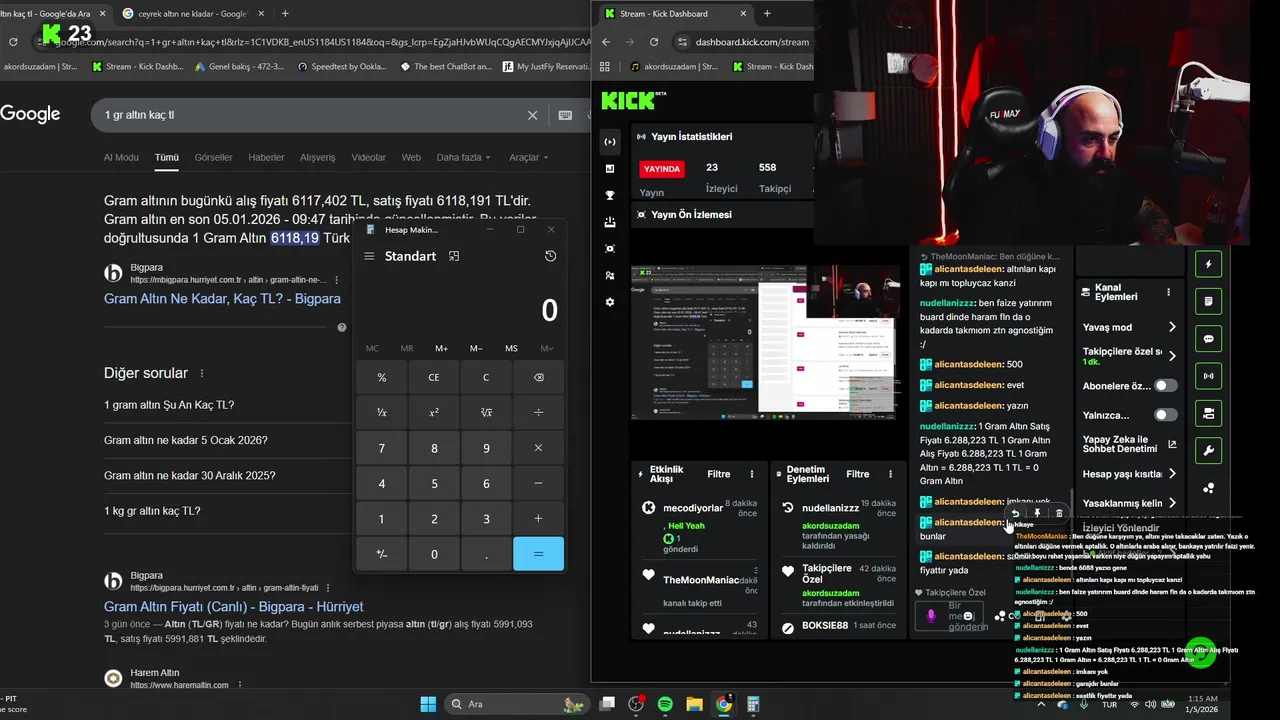Go back in the Kick browser window
The height and width of the screenshot is (720, 1280).
click(605, 42)
